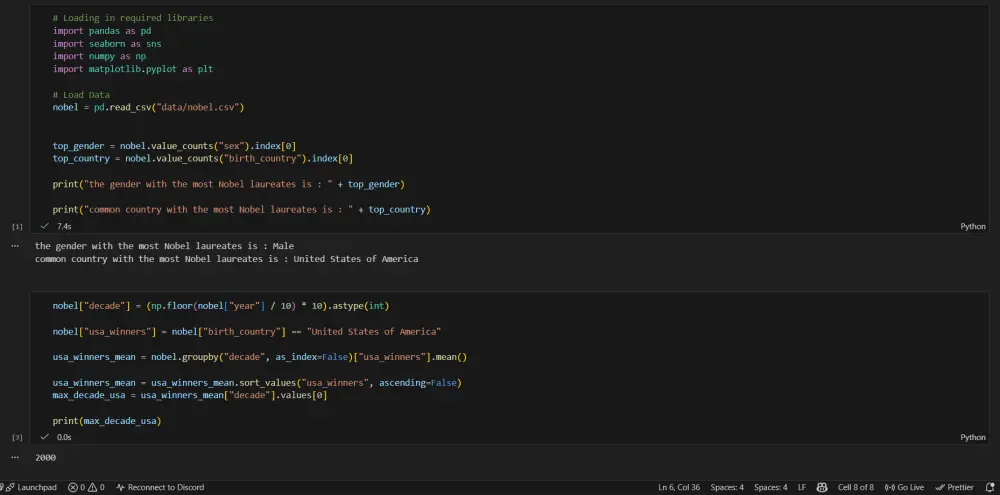The image size is (1000, 495).
Task: Click the output mentioning United States of America
Action: tap(226, 259)
